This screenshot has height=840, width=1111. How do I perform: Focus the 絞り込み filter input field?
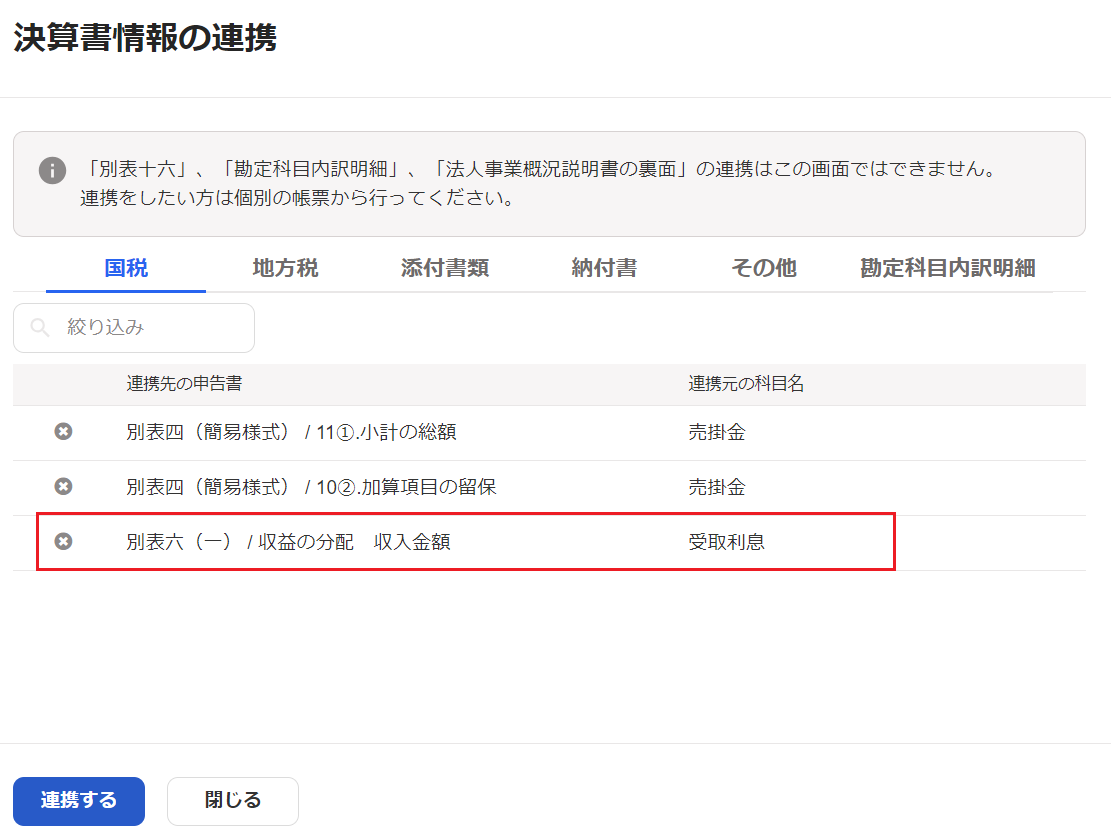pyautogui.click(x=134, y=328)
